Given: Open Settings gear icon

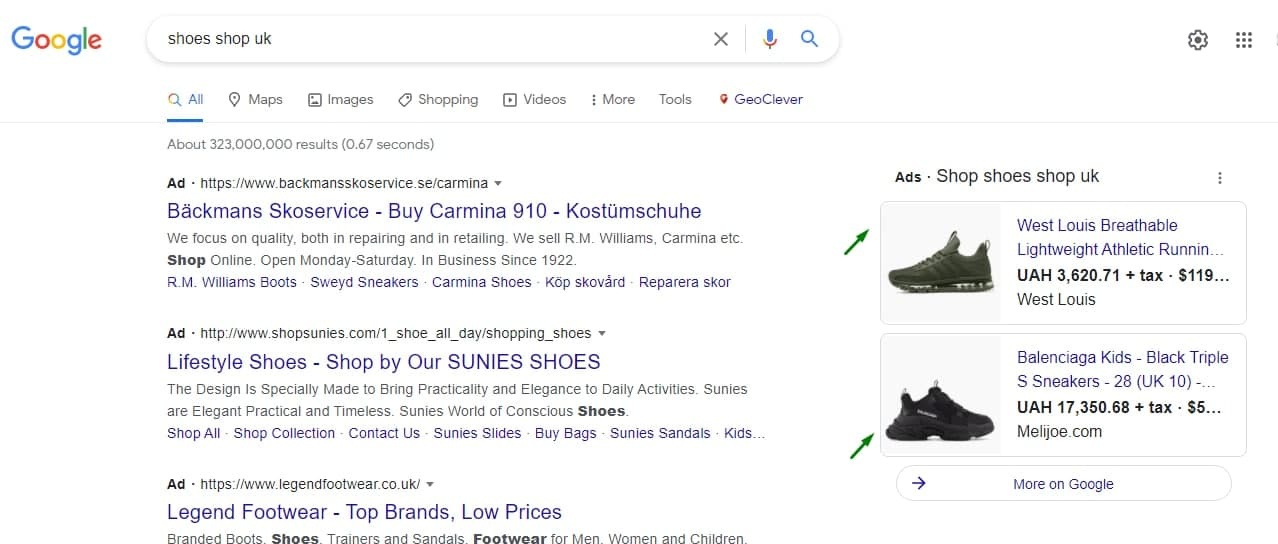Looking at the screenshot, I should (x=1197, y=40).
